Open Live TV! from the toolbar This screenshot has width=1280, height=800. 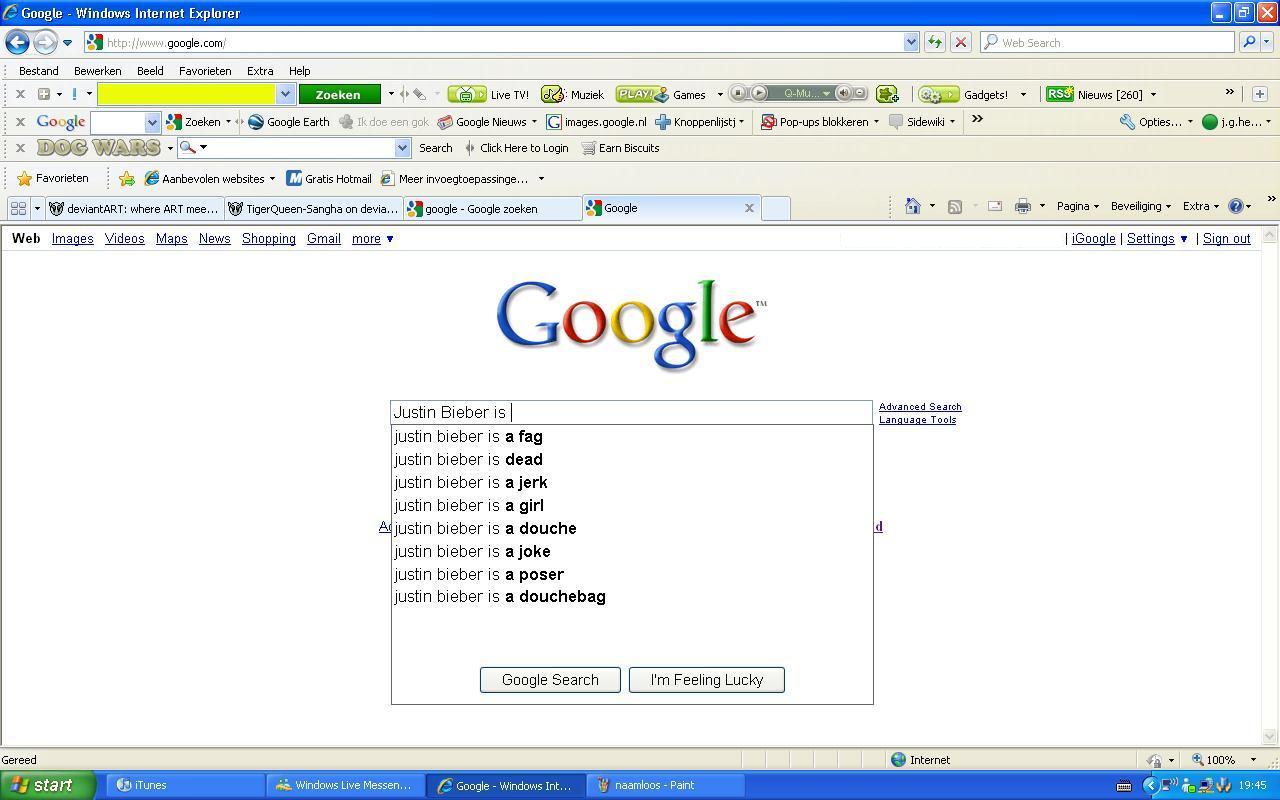(489, 94)
